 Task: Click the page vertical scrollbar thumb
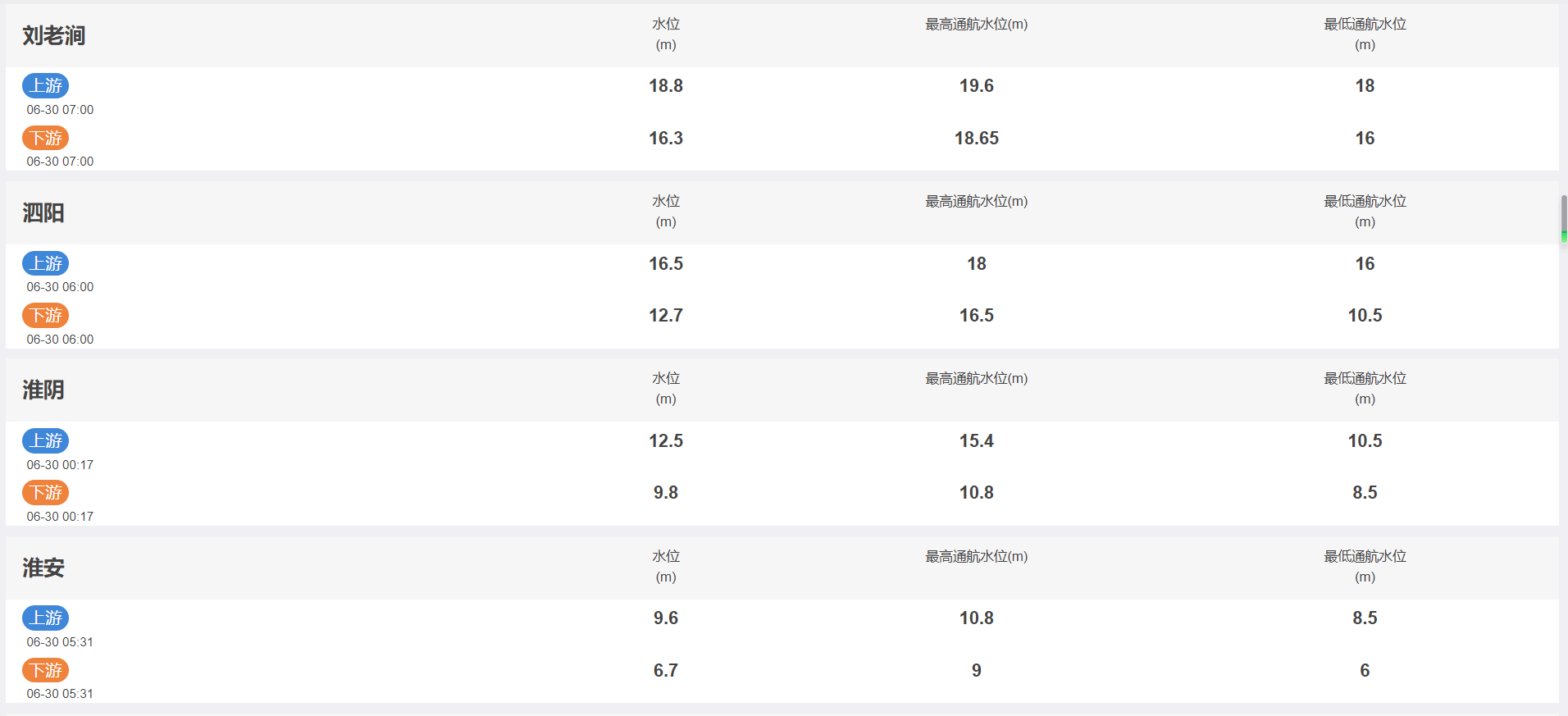click(1564, 219)
